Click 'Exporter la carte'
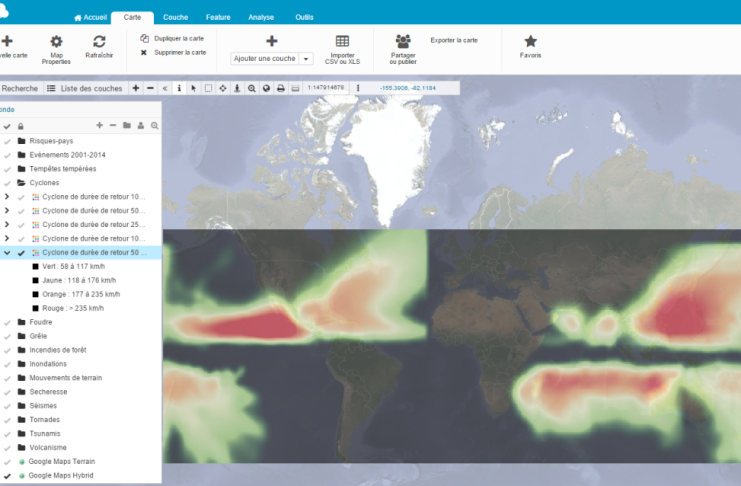This screenshot has height=486, width=741. click(x=454, y=40)
